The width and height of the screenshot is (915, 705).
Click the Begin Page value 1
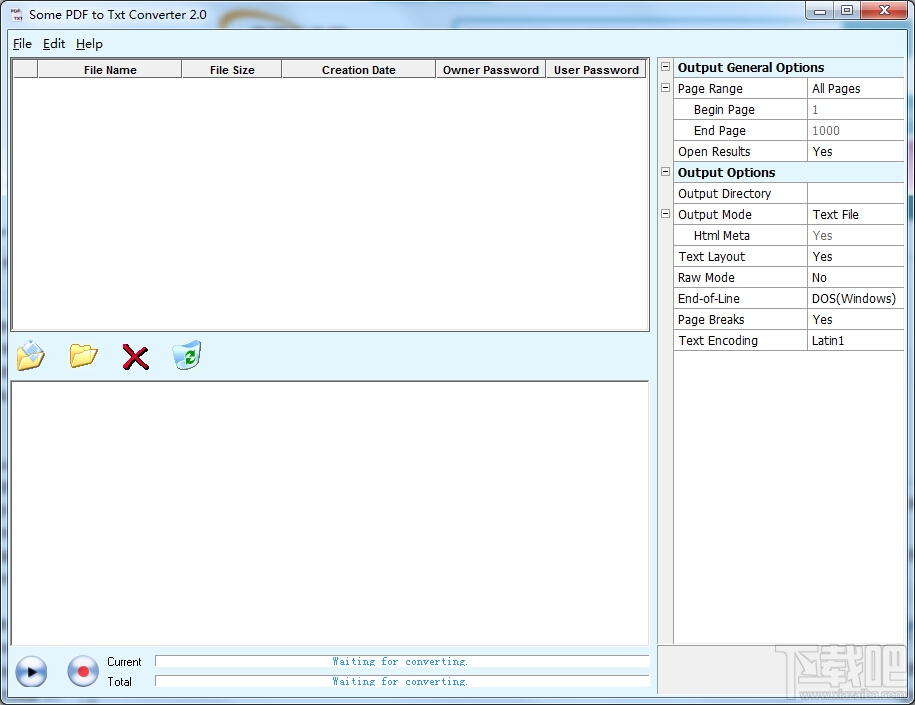[855, 110]
